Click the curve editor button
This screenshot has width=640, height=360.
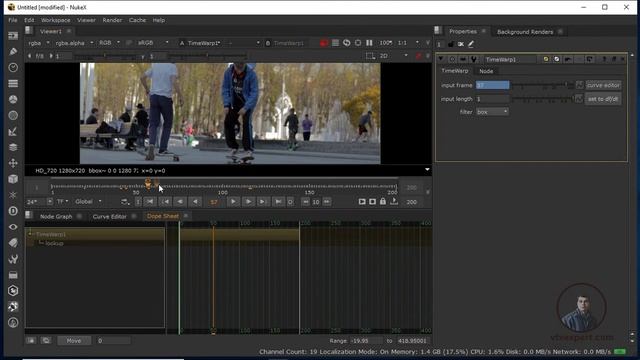pos(603,85)
